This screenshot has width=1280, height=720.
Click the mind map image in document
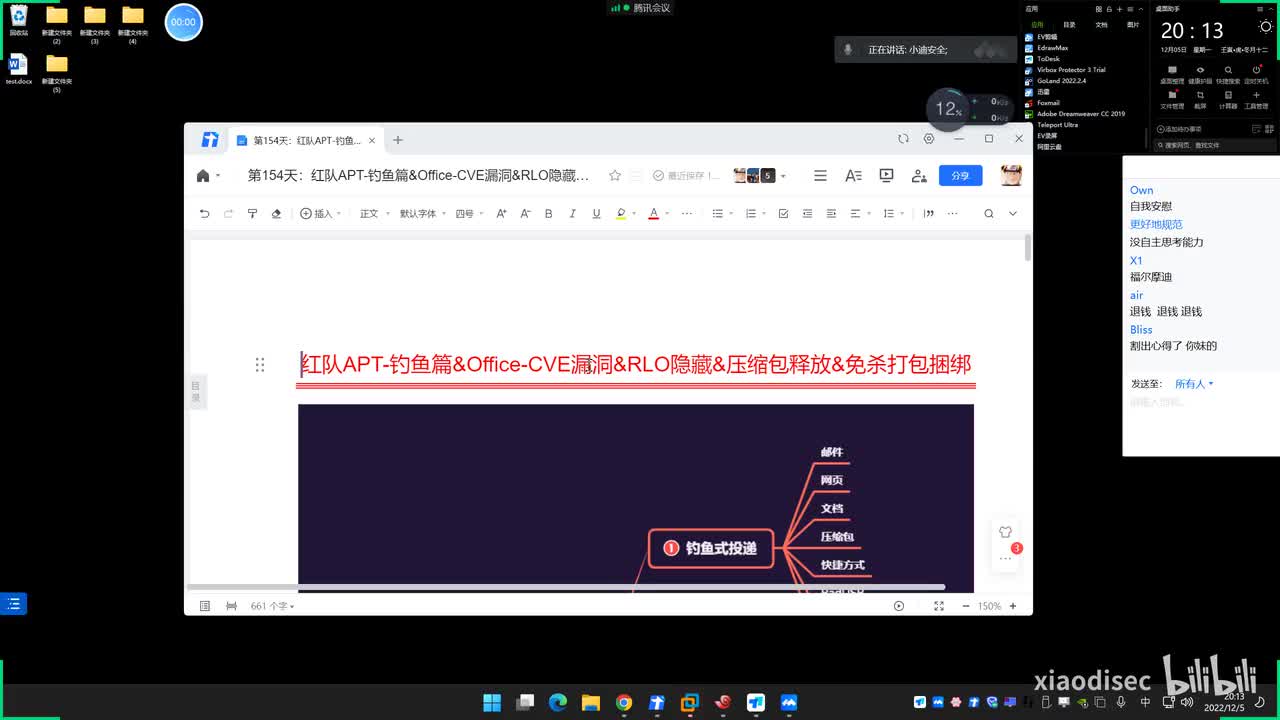(636, 498)
